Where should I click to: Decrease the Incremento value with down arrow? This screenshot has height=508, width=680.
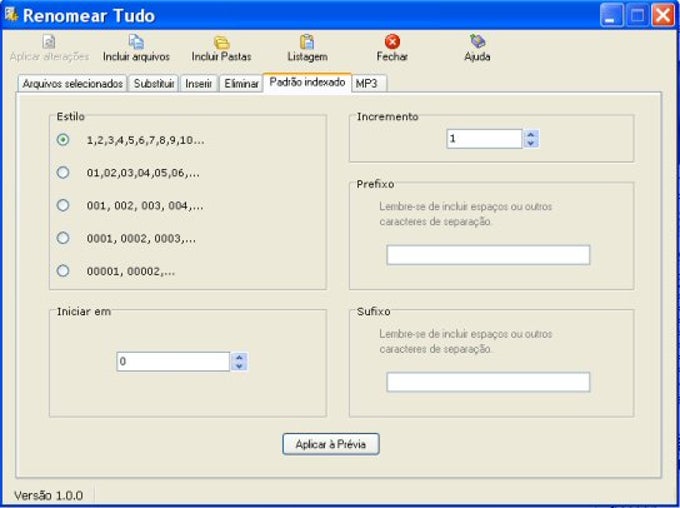point(531,144)
